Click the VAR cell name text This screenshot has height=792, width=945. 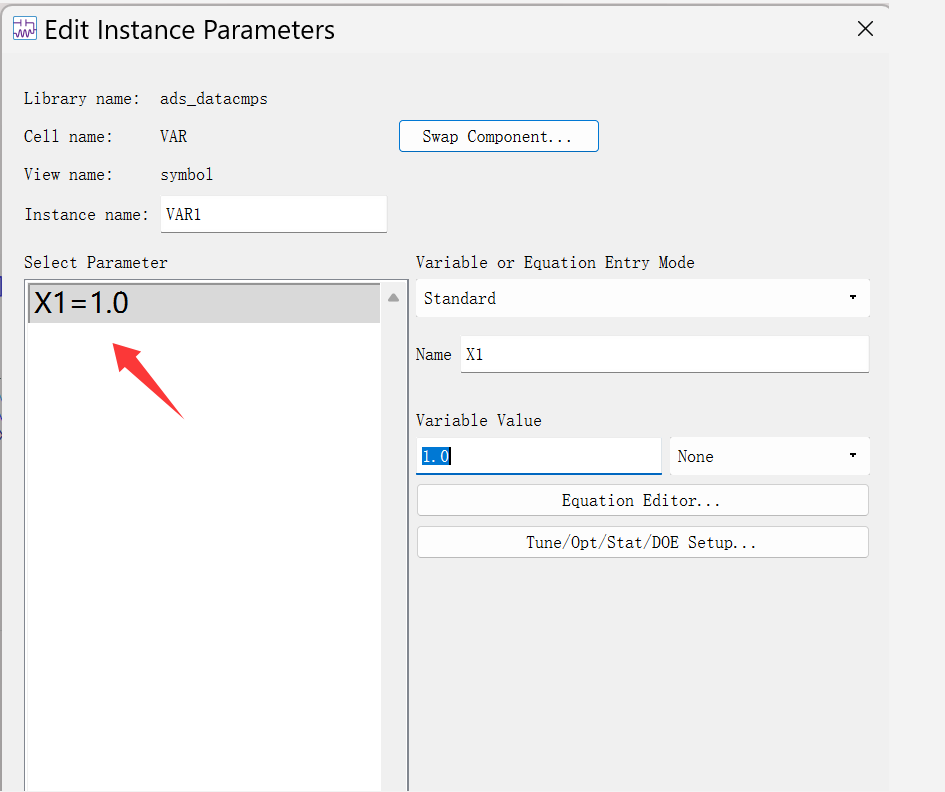click(x=173, y=136)
